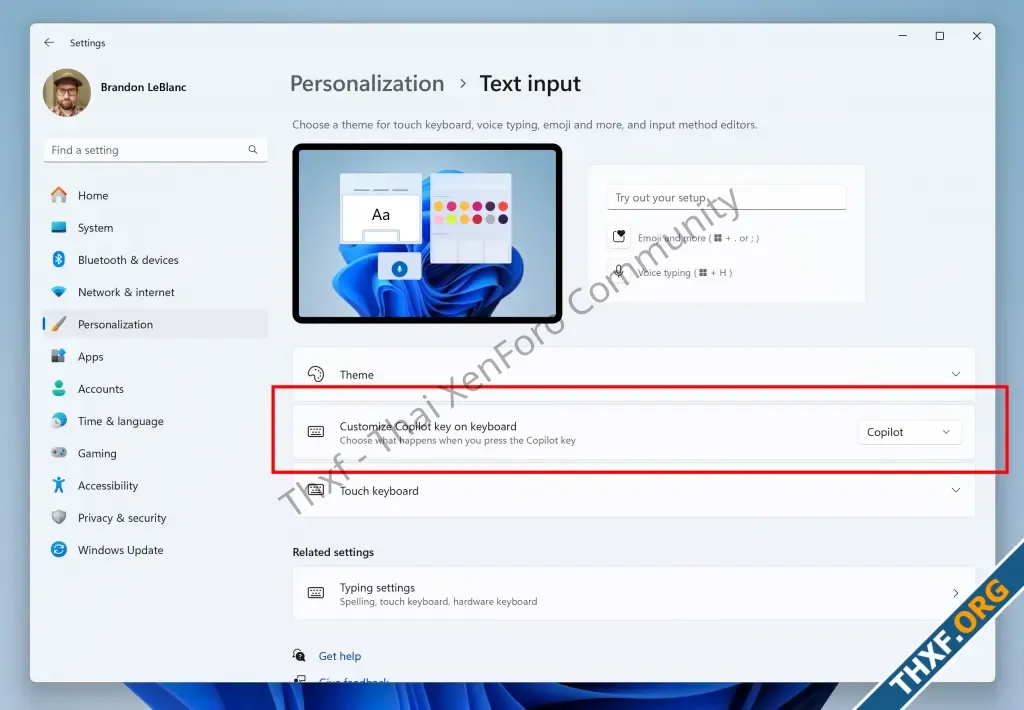Image resolution: width=1024 pixels, height=710 pixels.
Task: Click Personalization breadcrumb link
Action: [x=367, y=84]
